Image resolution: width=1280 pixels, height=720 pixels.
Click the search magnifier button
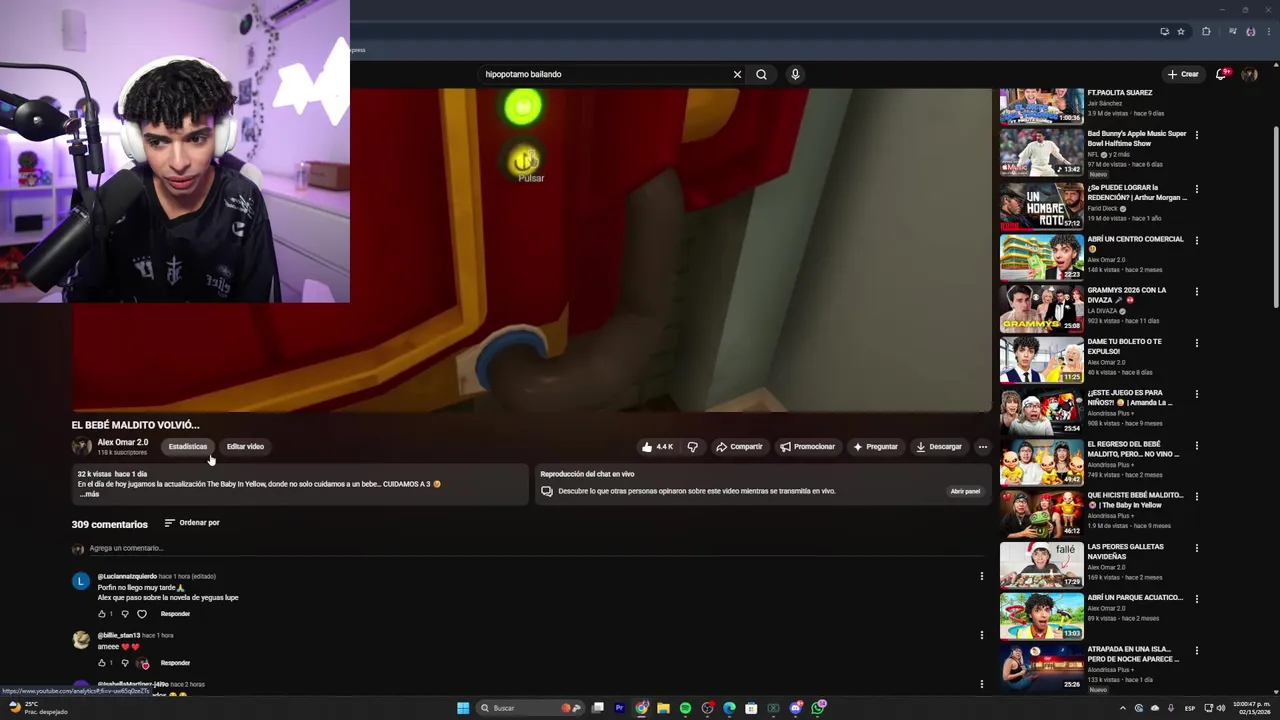[762, 74]
